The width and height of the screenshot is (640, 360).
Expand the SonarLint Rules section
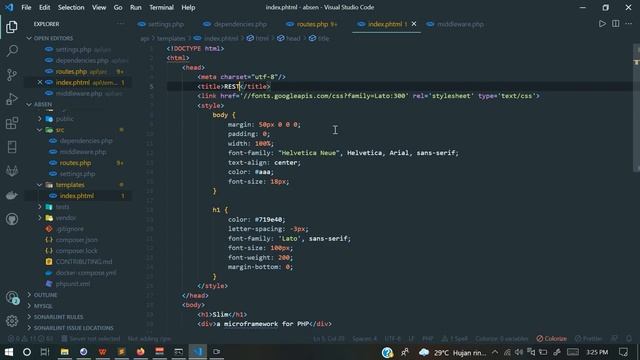(x=58, y=317)
